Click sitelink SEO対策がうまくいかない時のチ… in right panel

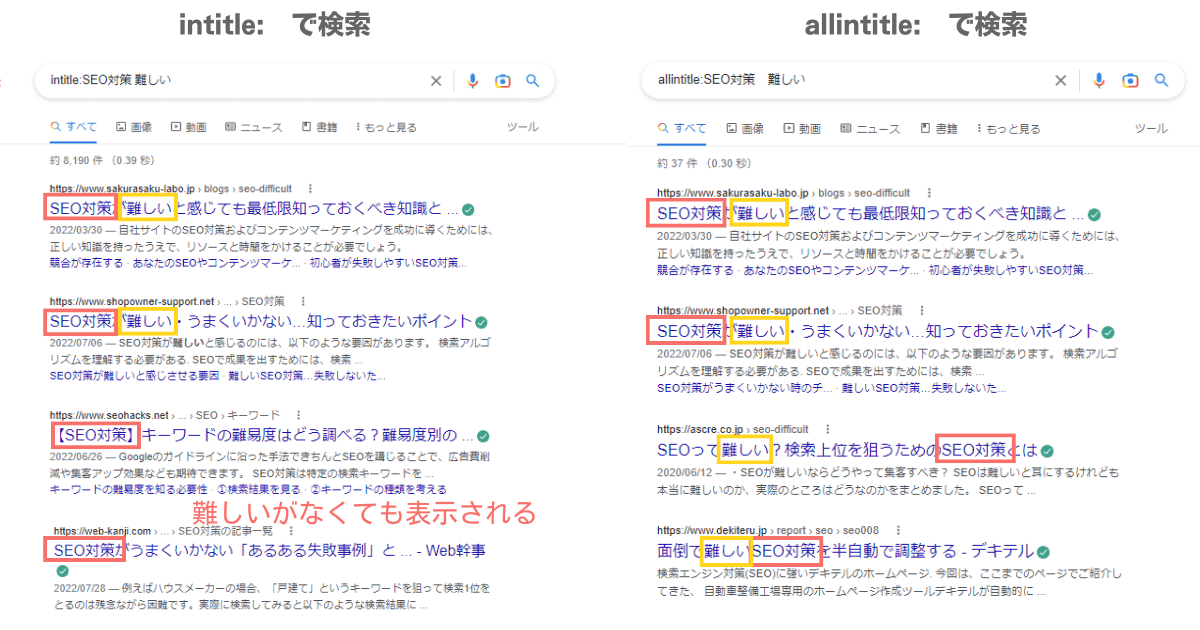[743, 387]
